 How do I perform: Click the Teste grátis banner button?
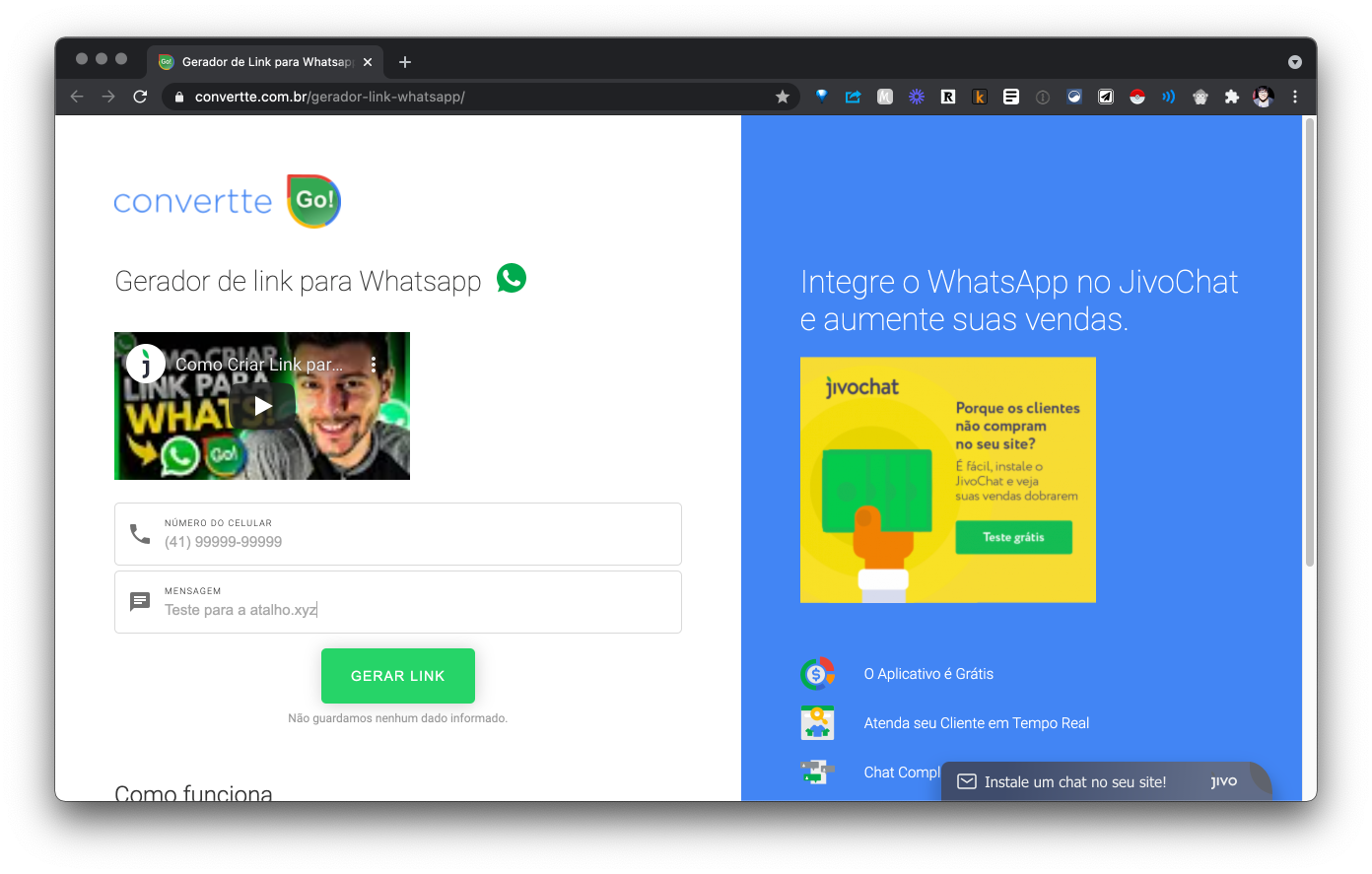(x=1013, y=537)
